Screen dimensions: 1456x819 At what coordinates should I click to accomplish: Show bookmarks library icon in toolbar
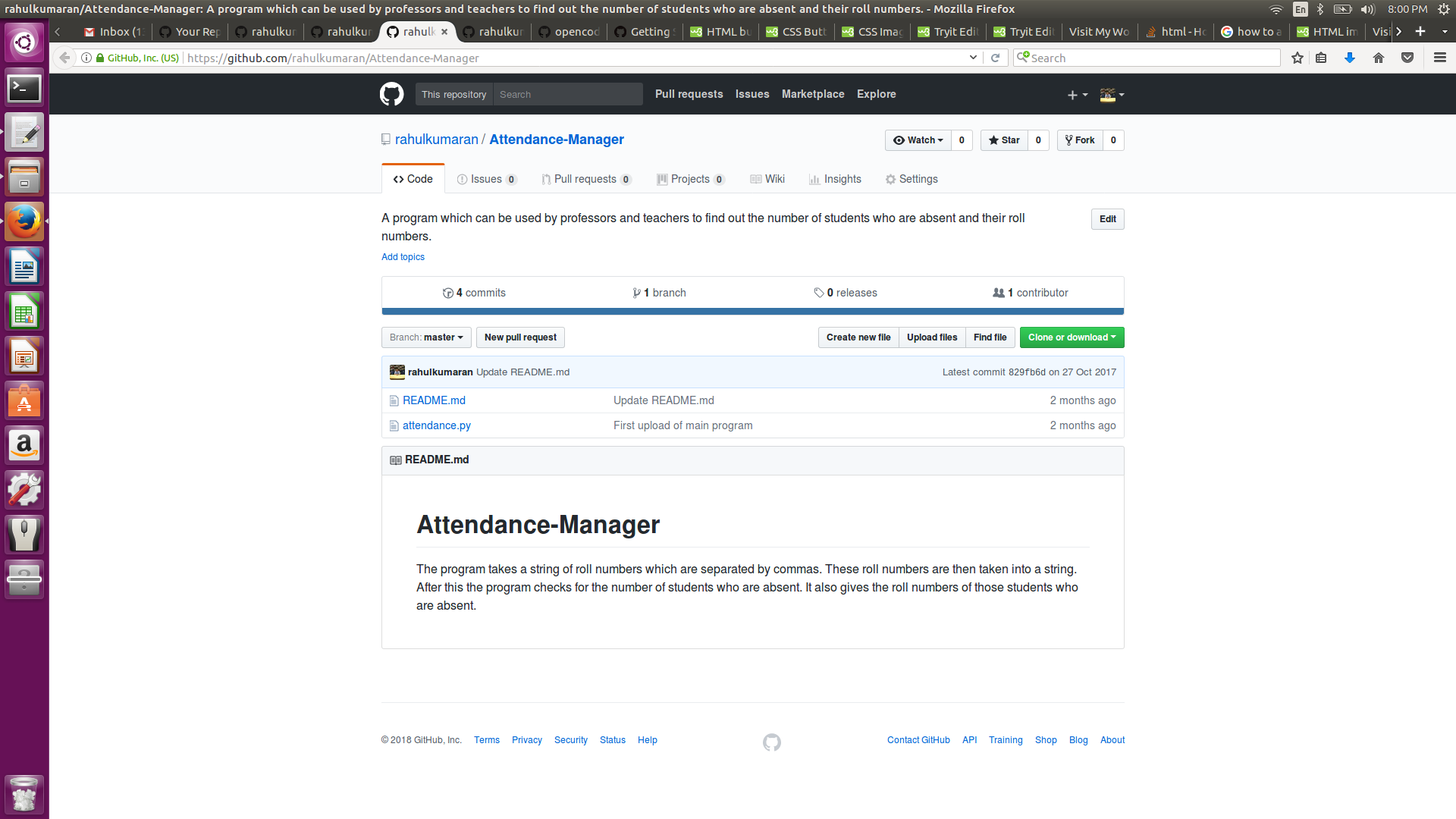(x=1321, y=58)
